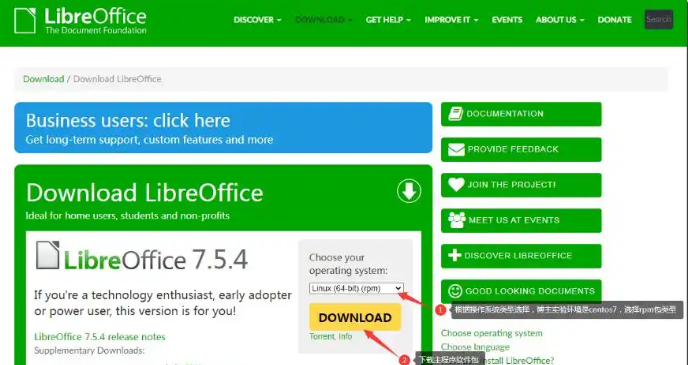Click the DOCUMENTATION label text
The width and height of the screenshot is (688, 365).
point(505,114)
